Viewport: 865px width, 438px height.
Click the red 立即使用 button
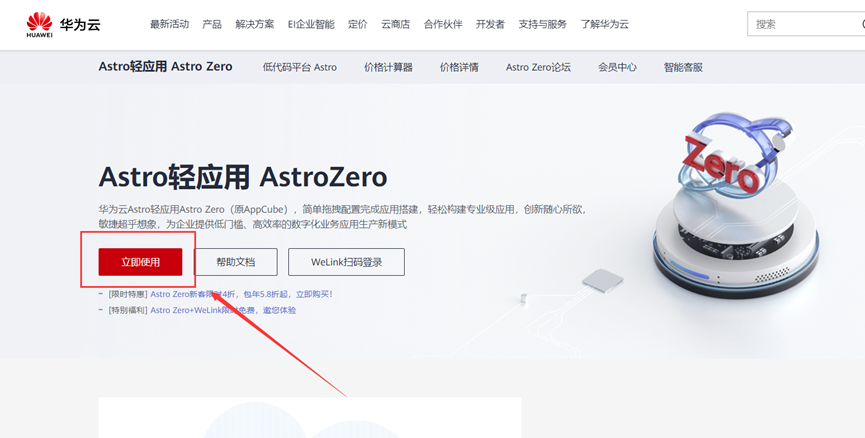pos(140,262)
